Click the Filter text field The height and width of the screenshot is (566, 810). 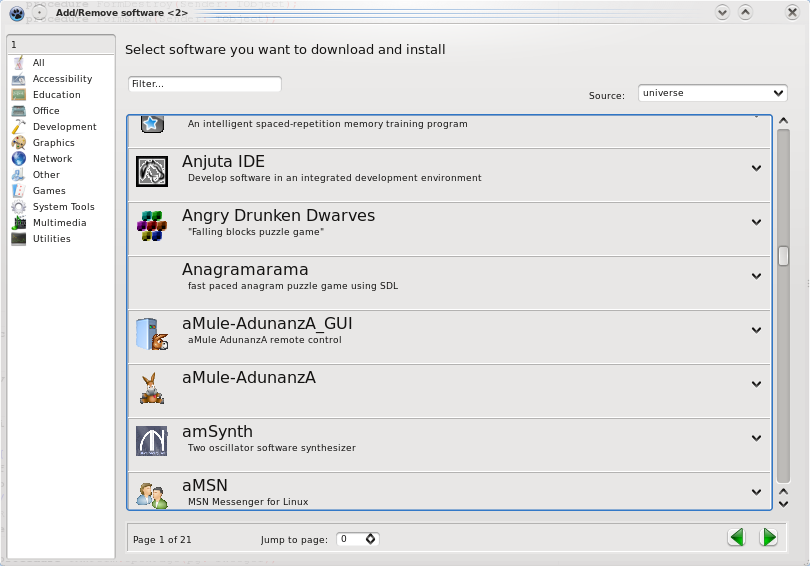coord(205,84)
